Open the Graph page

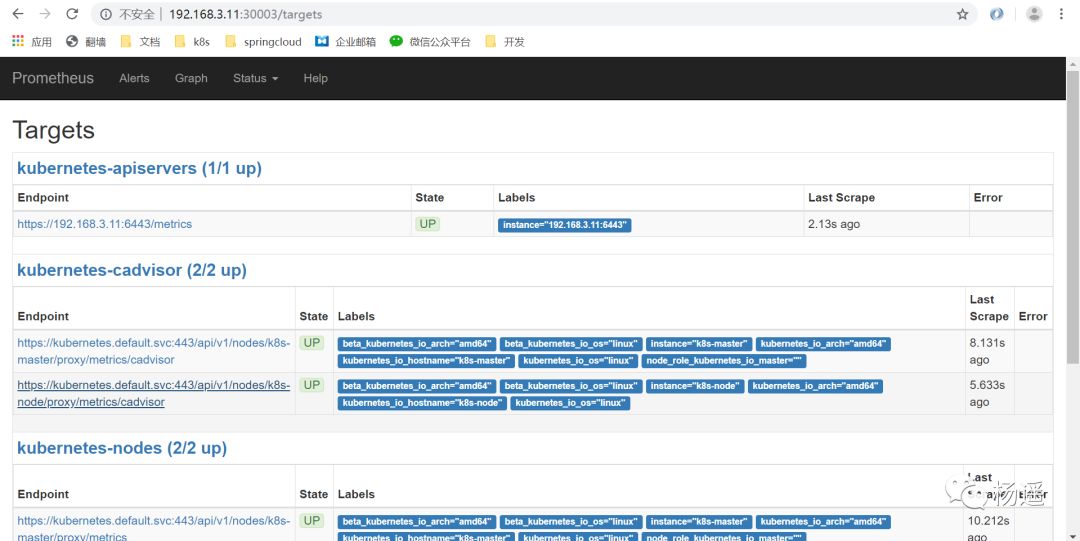[x=191, y=78]
